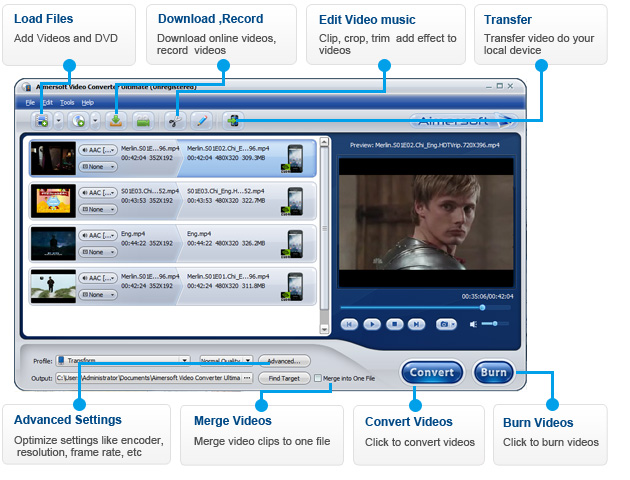Open None subtitle dropdown for Eng.mp4 video
This screenshot has width=630, height=480.
(x=98, y=252)
